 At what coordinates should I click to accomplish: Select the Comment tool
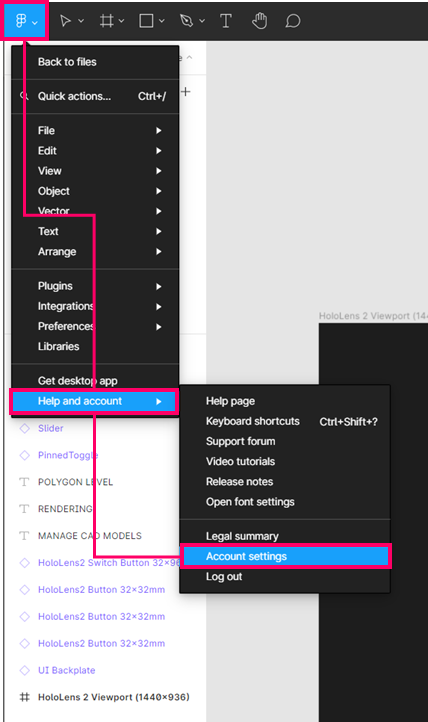[293, 21]
